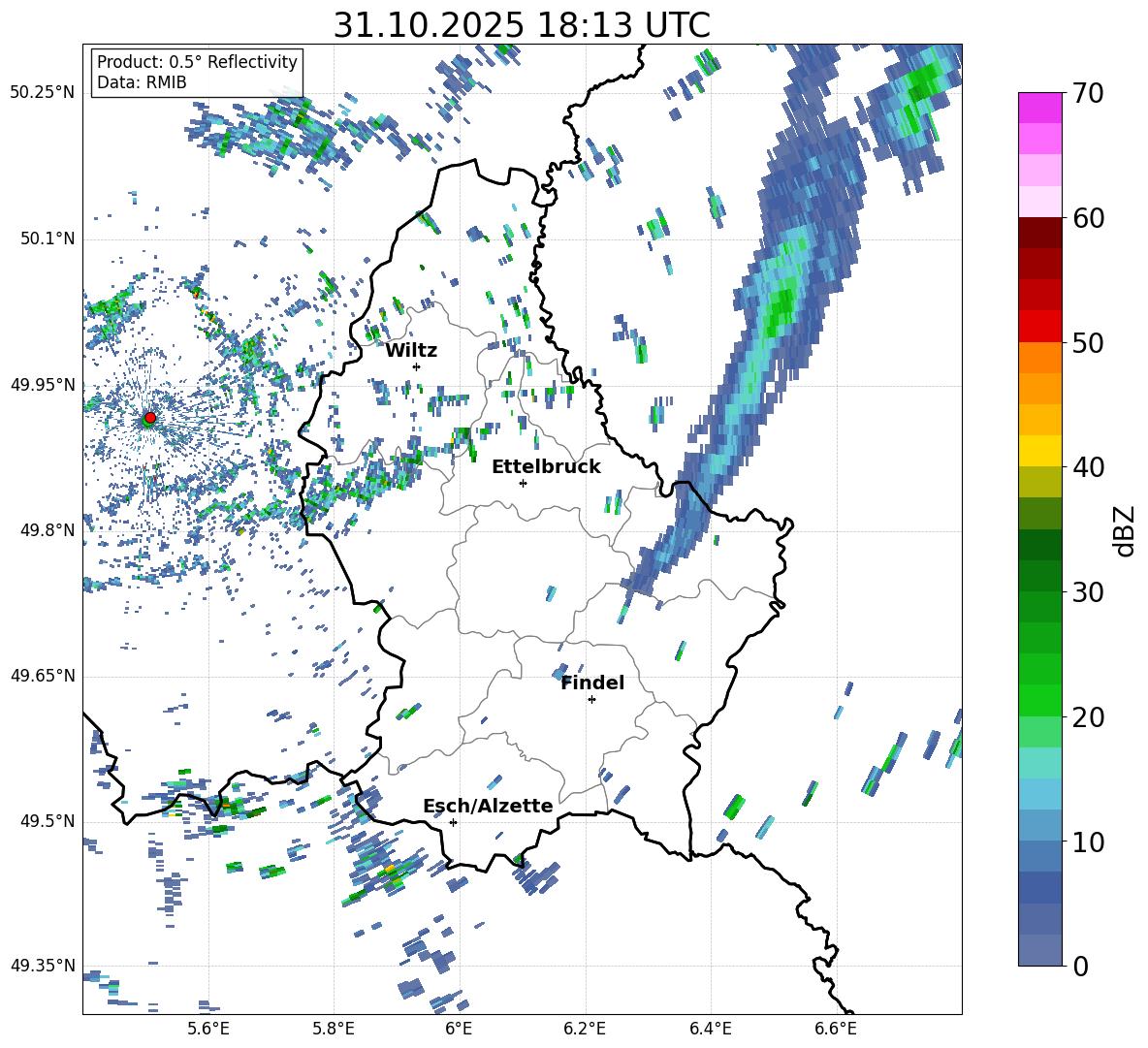
Task: Click the Wiltz station cross marker
Action: coord(417,366)
